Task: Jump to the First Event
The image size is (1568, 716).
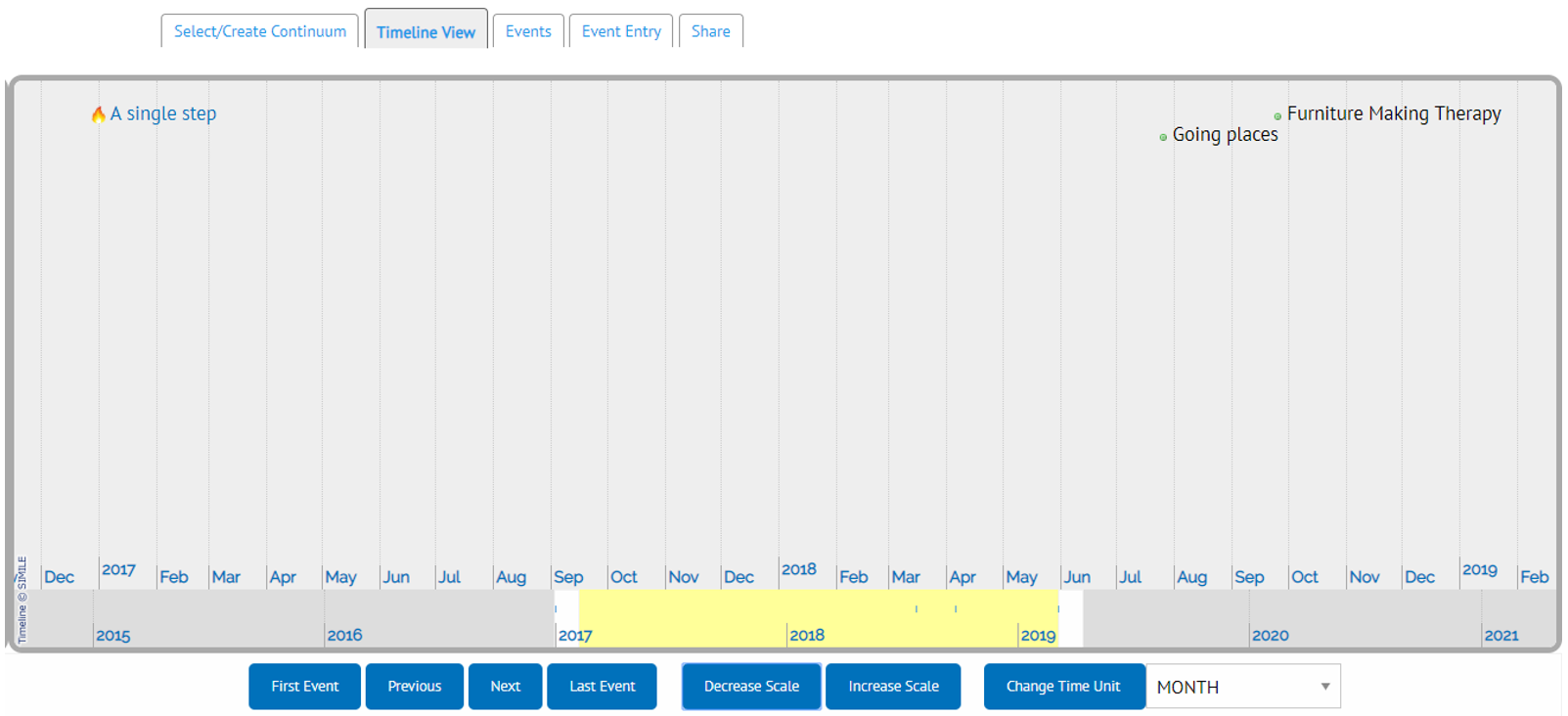Action: click(304, 687)
